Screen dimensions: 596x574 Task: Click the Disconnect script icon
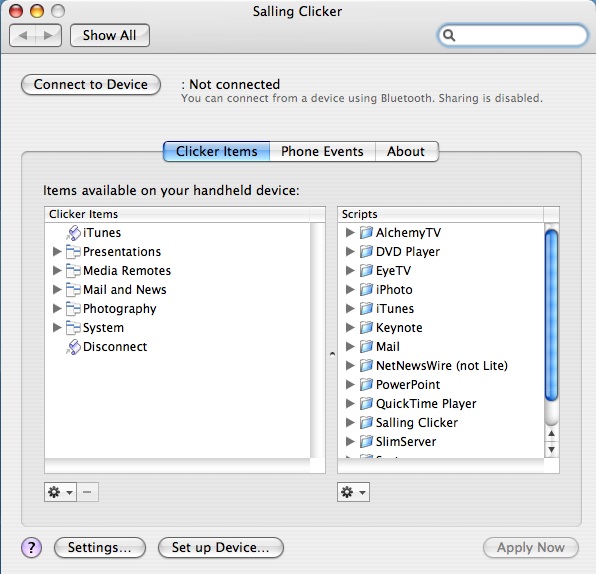pos(73,347)
